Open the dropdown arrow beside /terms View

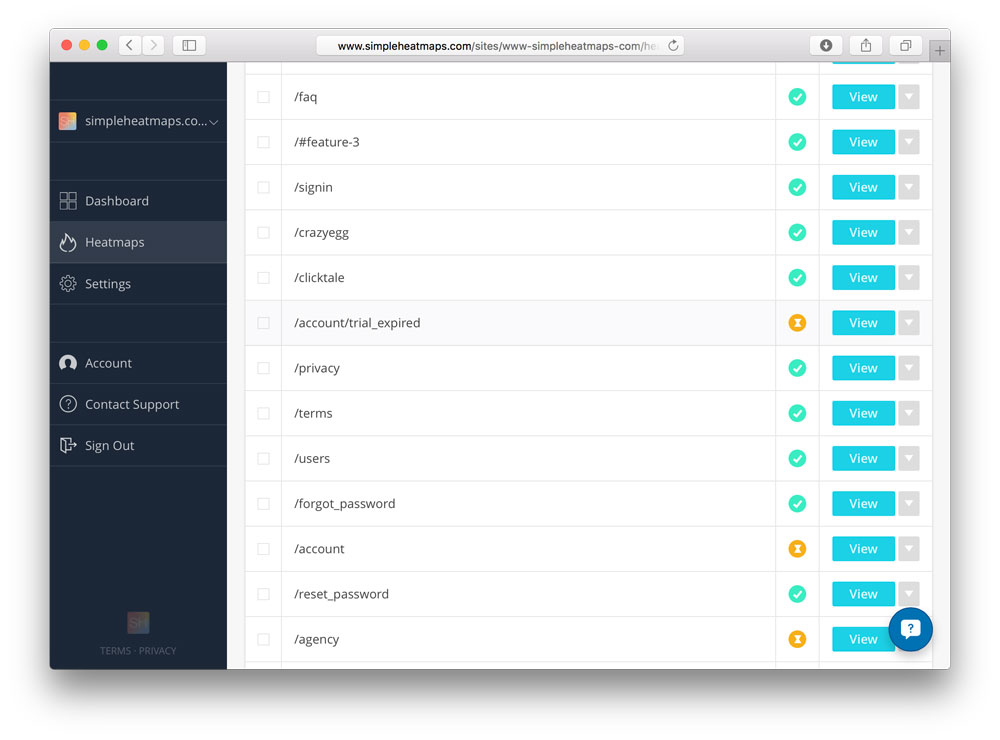909,413
